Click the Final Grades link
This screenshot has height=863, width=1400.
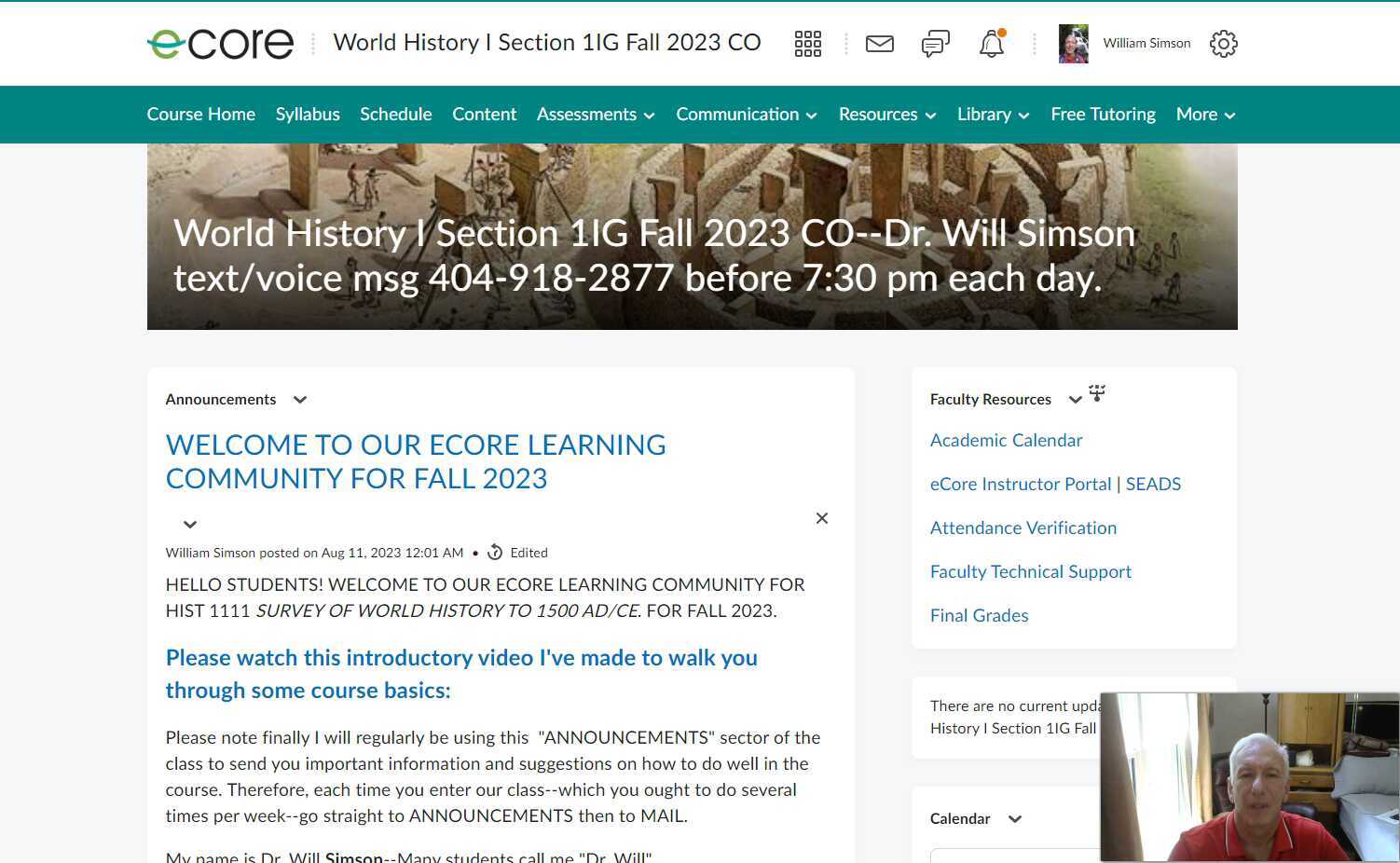(979, 615)
